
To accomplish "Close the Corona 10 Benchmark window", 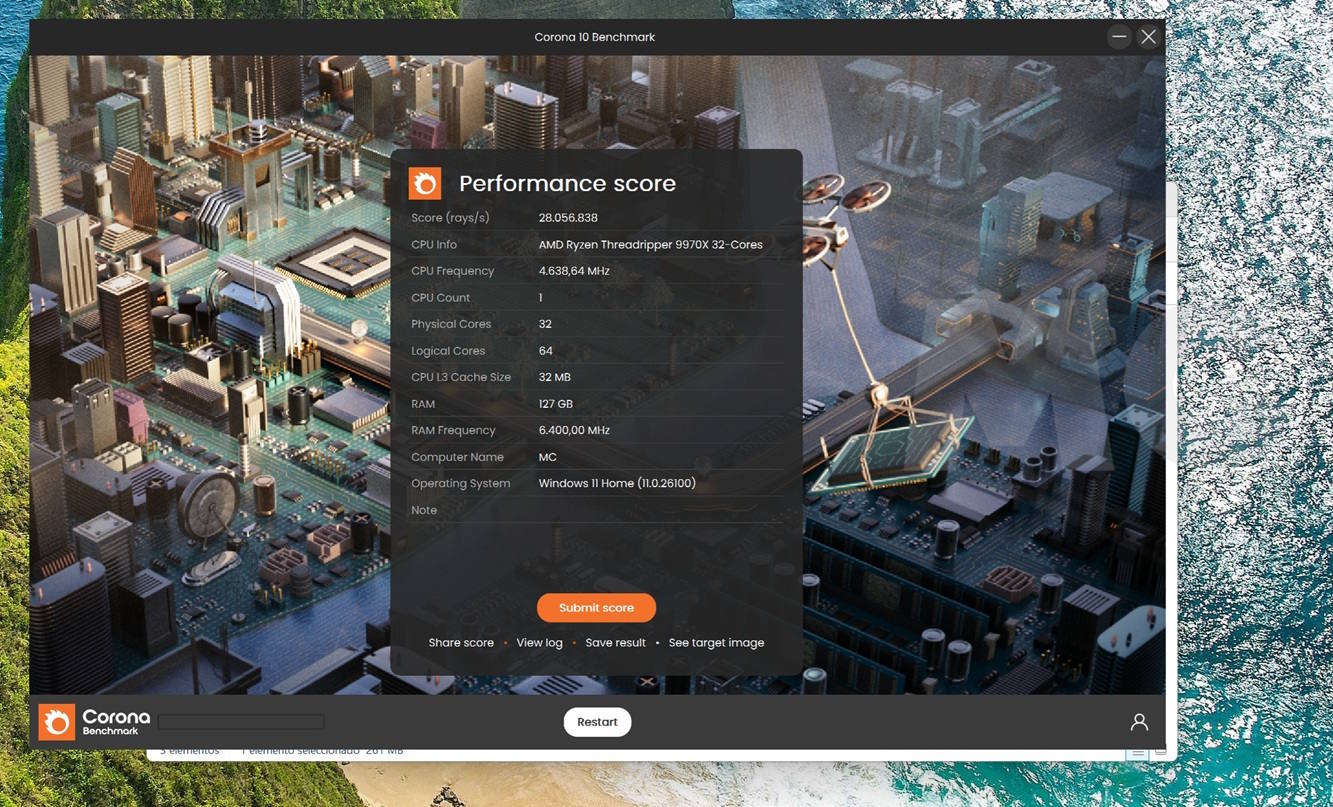I will pos(1148,37).
